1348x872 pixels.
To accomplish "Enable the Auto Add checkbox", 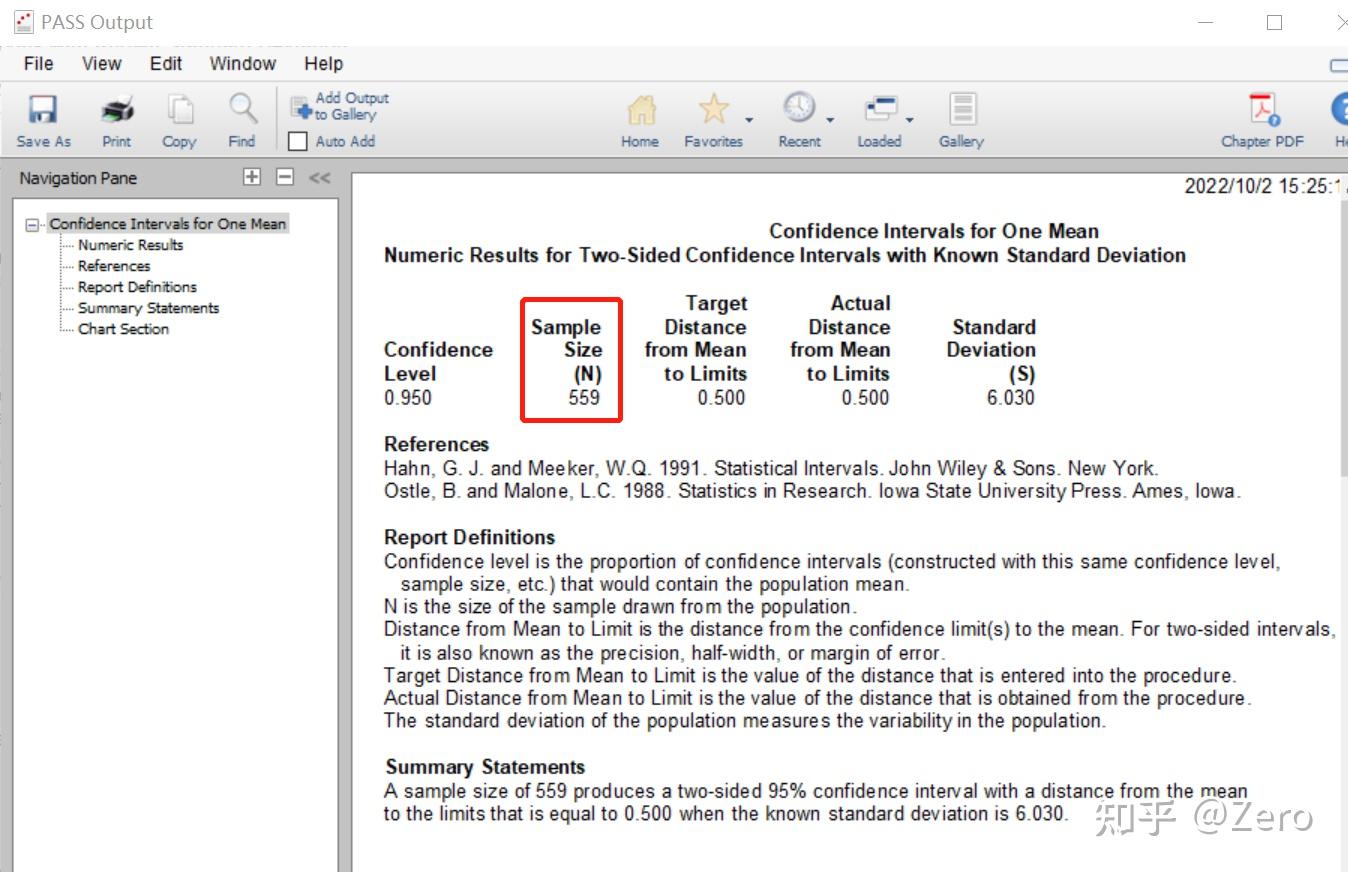I will [297, 141].
